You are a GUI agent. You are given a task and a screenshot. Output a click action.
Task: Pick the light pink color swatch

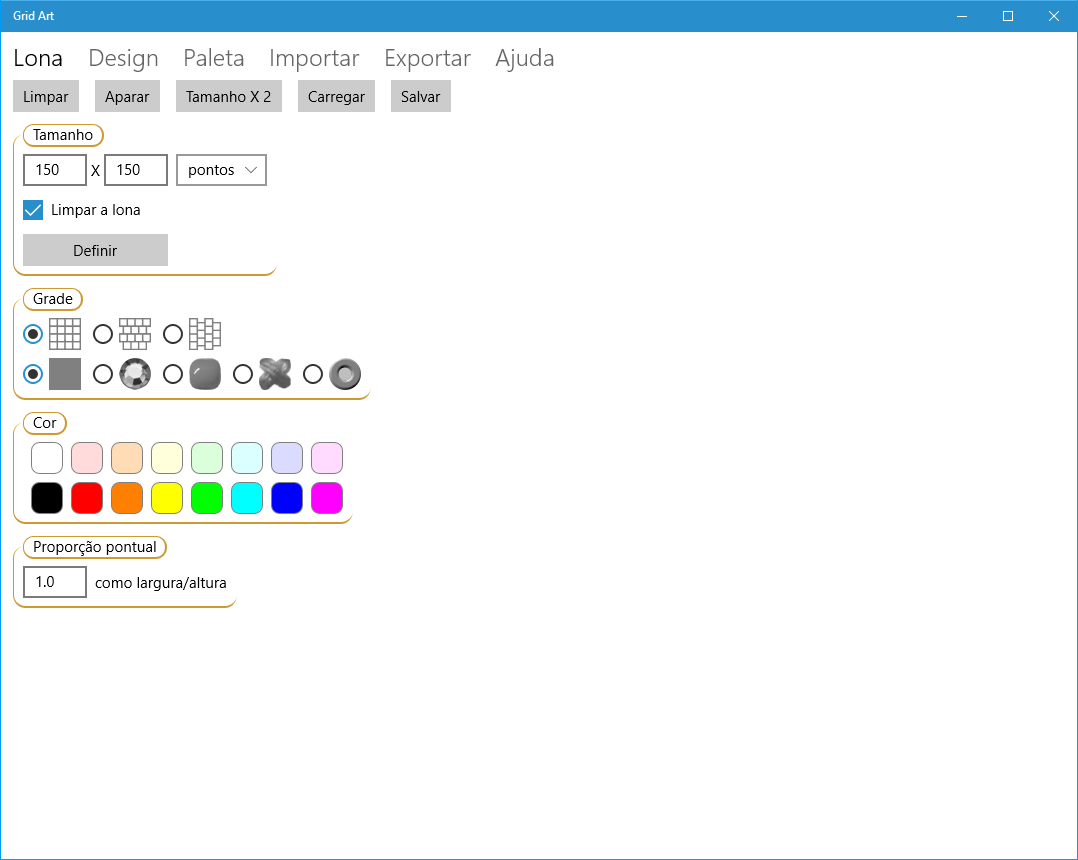[87, 458]
